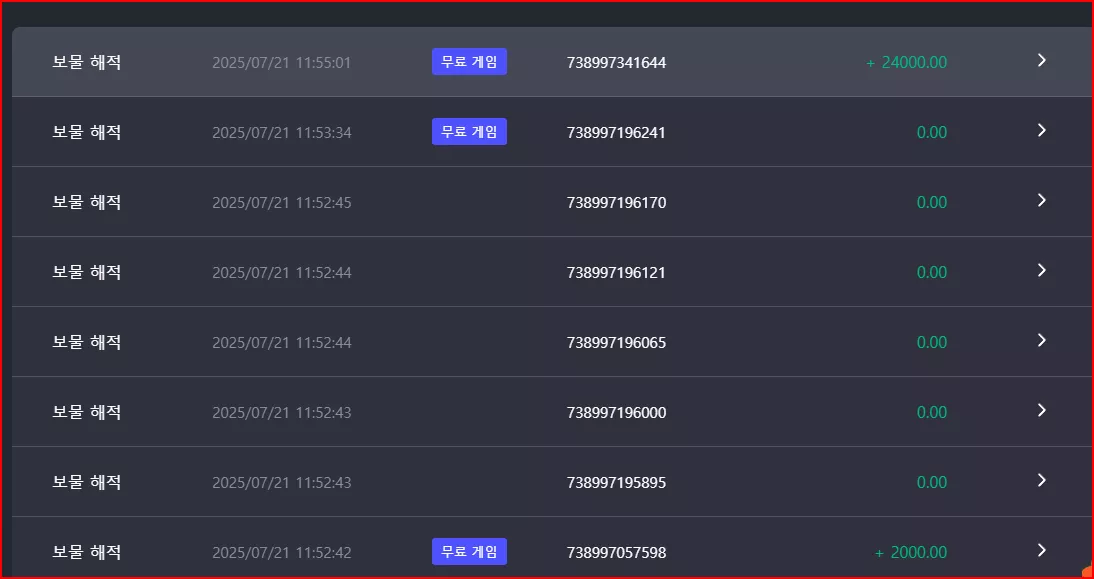Open transaction ID 738997341644

point(616,63)
